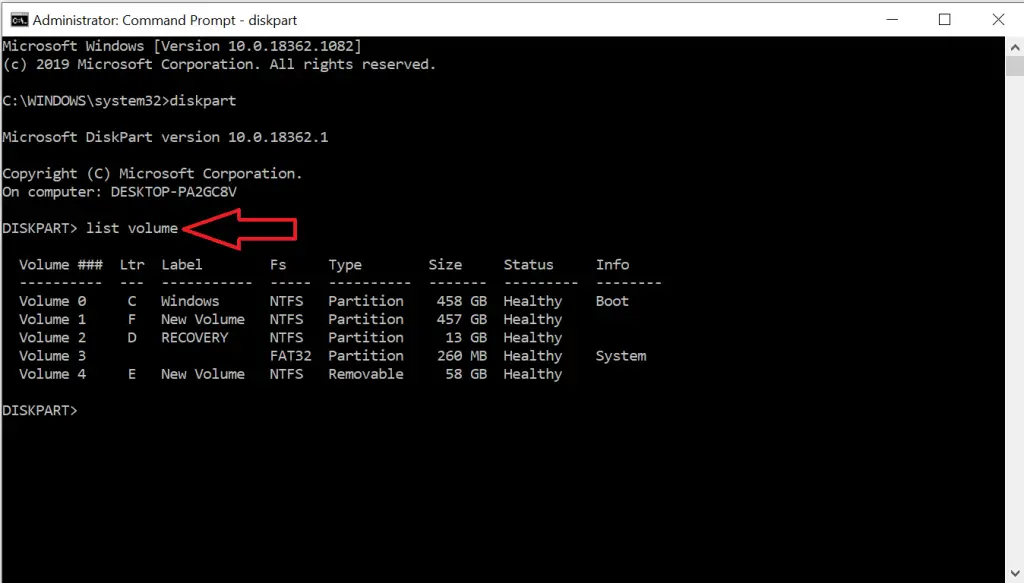This screenshot has width=1024, height=583.
Task: Click the Info column header
Action: 612,264
